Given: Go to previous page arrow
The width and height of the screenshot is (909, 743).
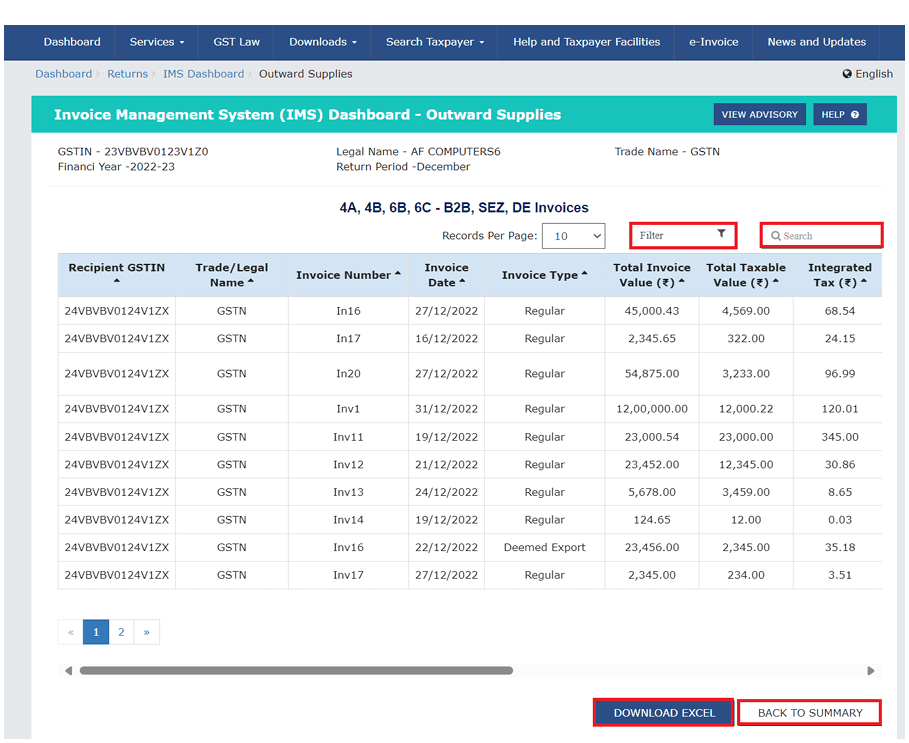Looking at the screenshot, I should click(x=71, y=632).
